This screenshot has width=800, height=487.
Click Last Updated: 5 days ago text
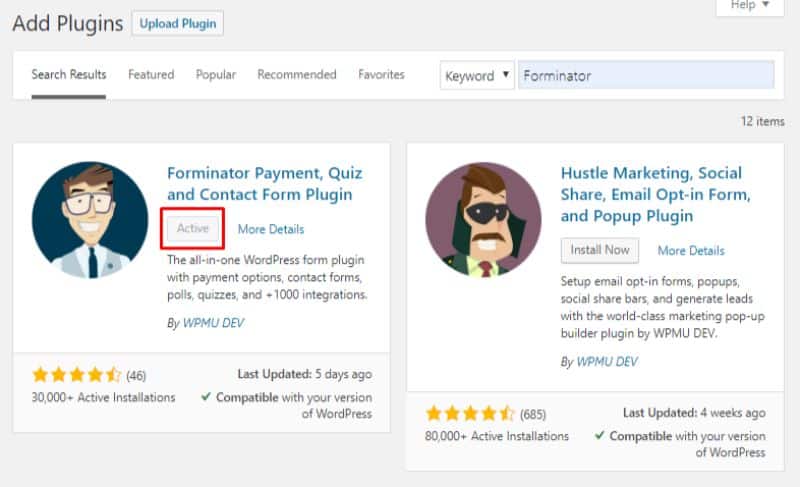[304, 374]
